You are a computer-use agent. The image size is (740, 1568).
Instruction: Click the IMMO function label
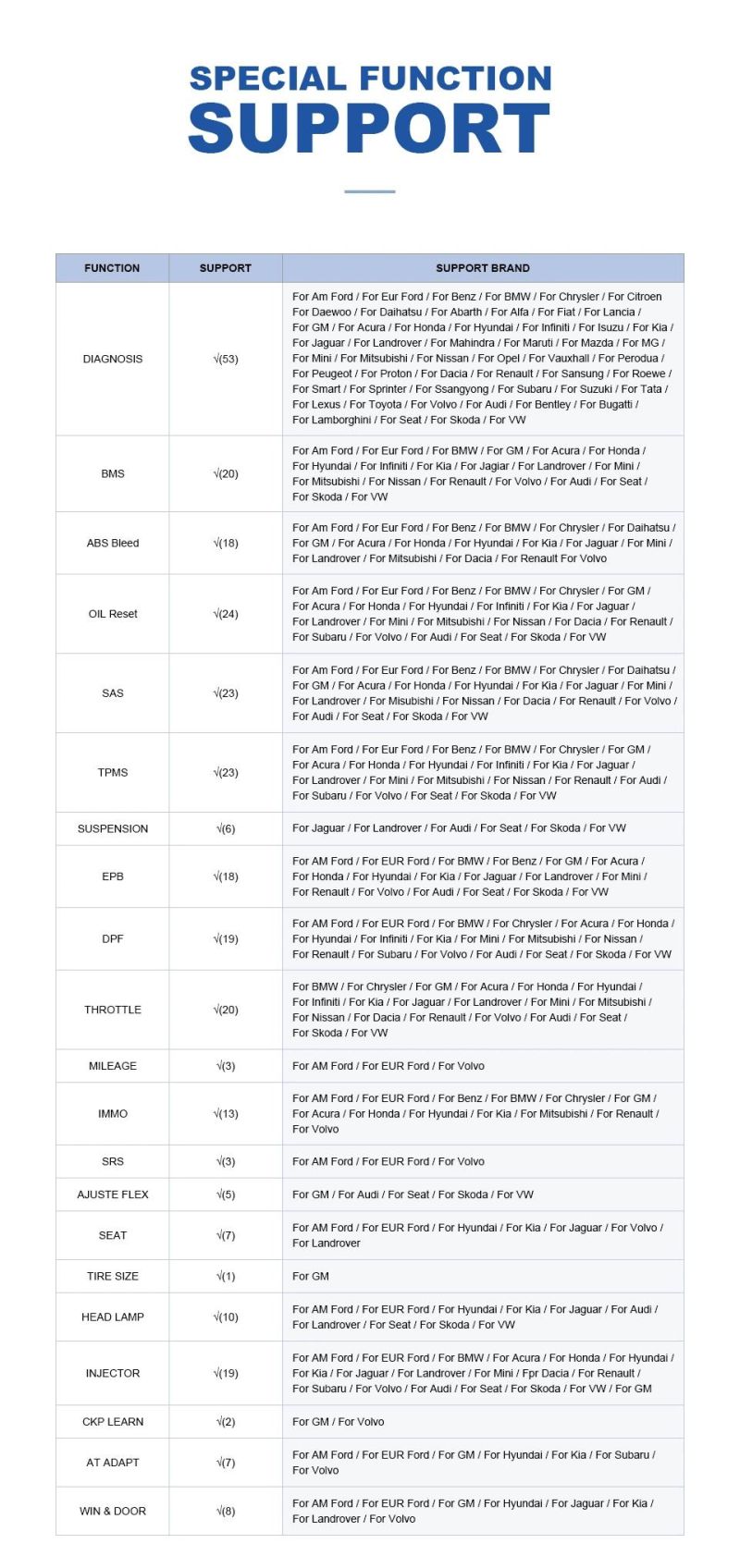pyautogui.click(x=113, y=1114)
